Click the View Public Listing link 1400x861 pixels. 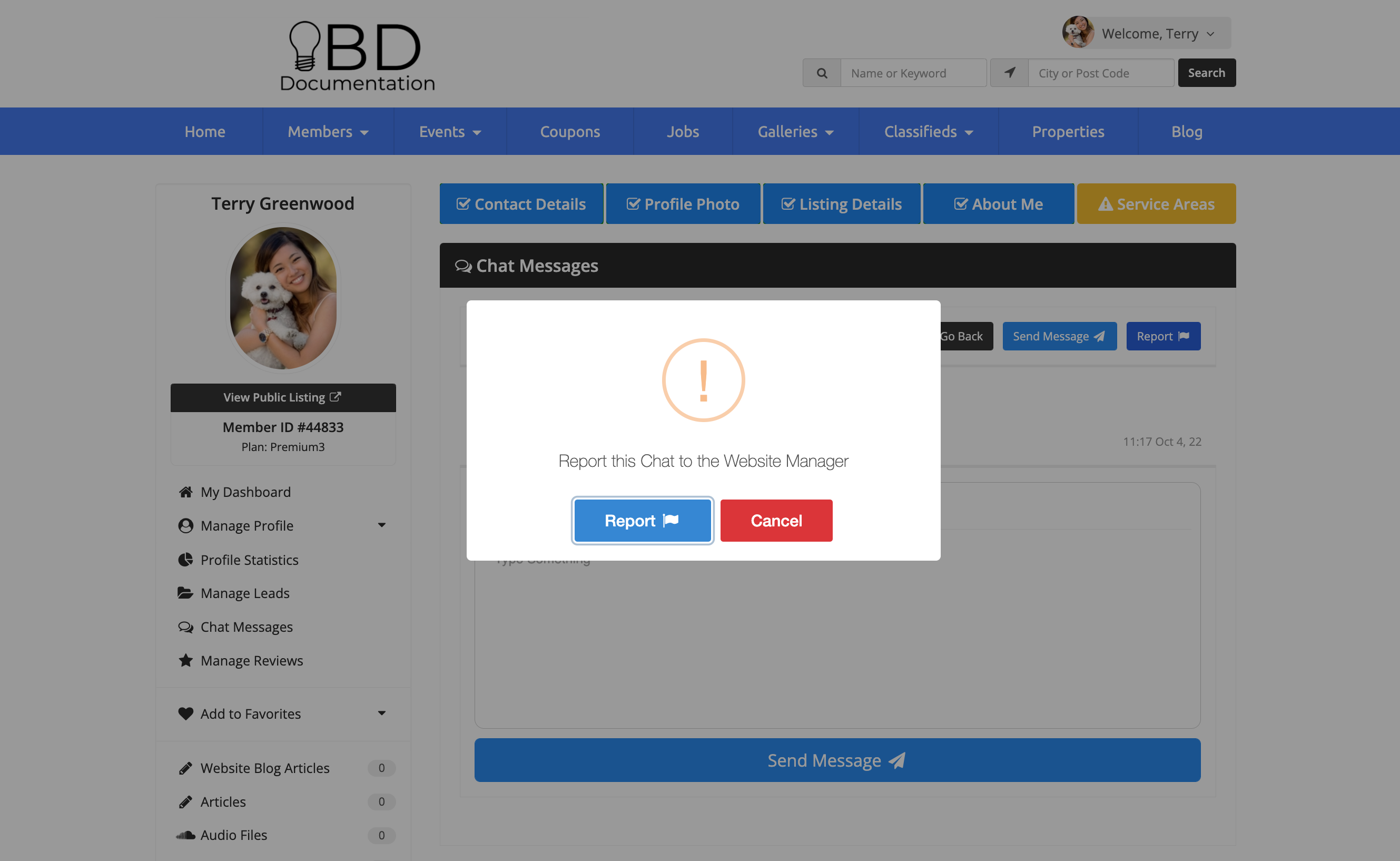point(283,397)
